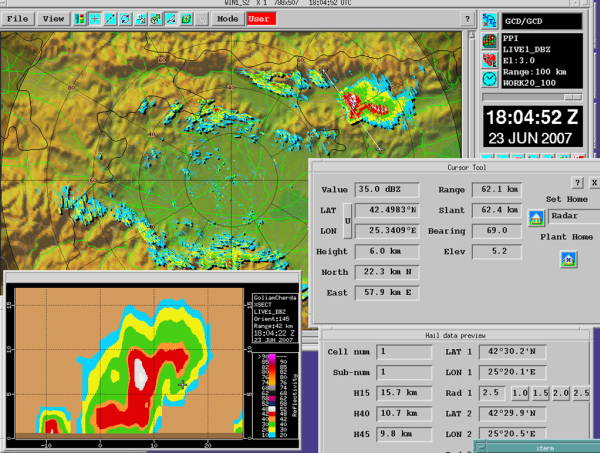
Task: Click the Set Home house icon
Action: pyautogui.click(x=536, y=217)
